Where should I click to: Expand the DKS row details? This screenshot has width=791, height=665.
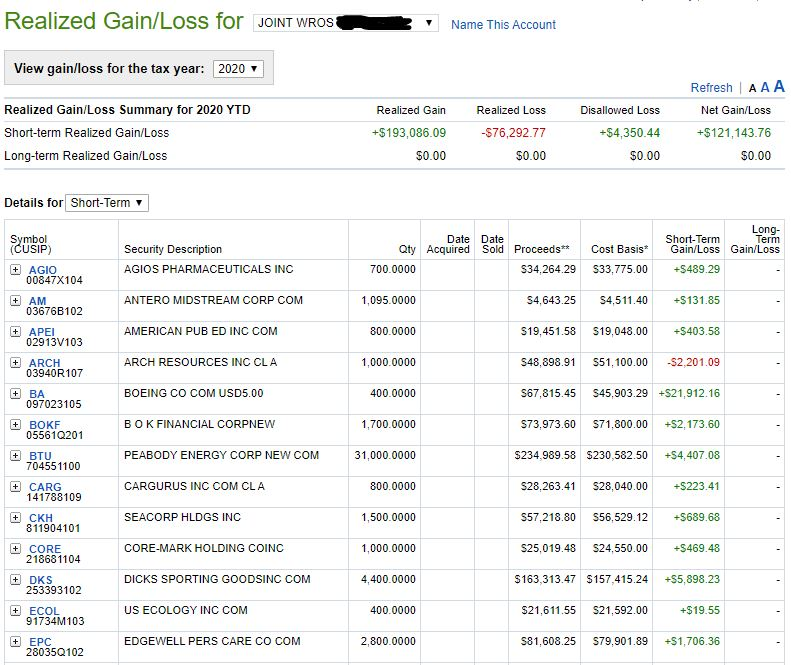point(15,580)
